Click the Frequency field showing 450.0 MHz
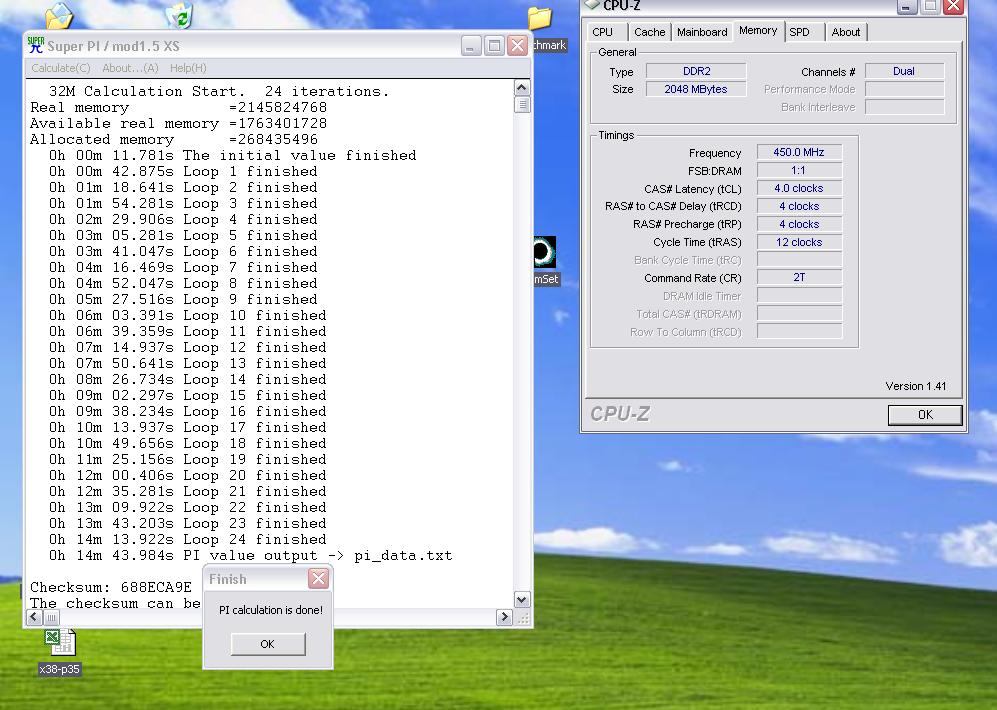The height and width of the screenshot is (710, 997). [x=799, y=152]
